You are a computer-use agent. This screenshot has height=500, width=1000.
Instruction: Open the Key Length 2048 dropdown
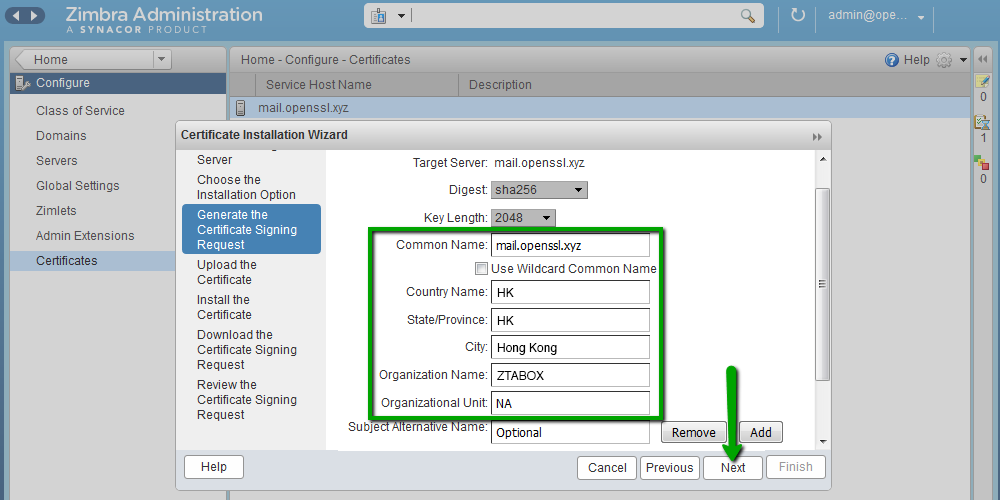point(523,218)
